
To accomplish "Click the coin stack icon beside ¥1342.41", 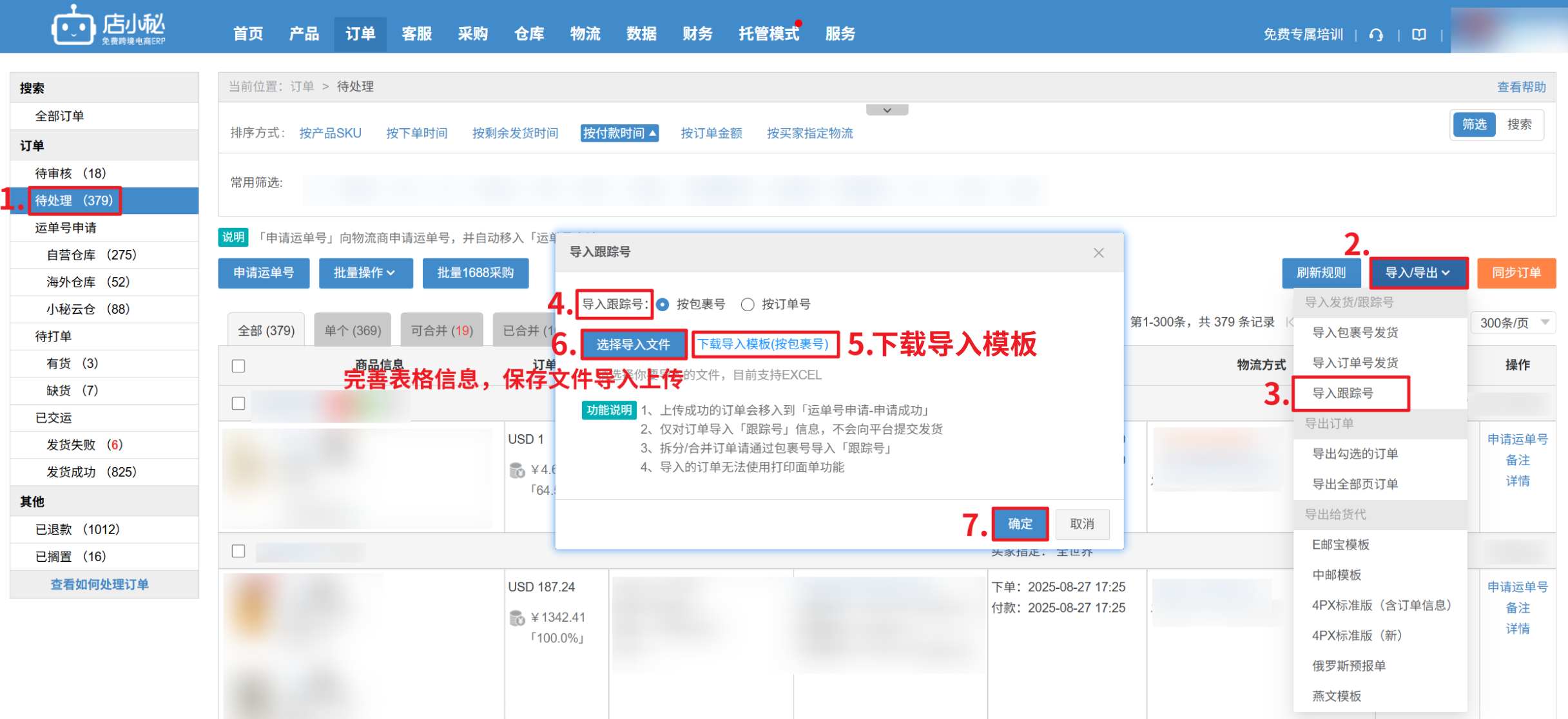I will tap(517, 618).
